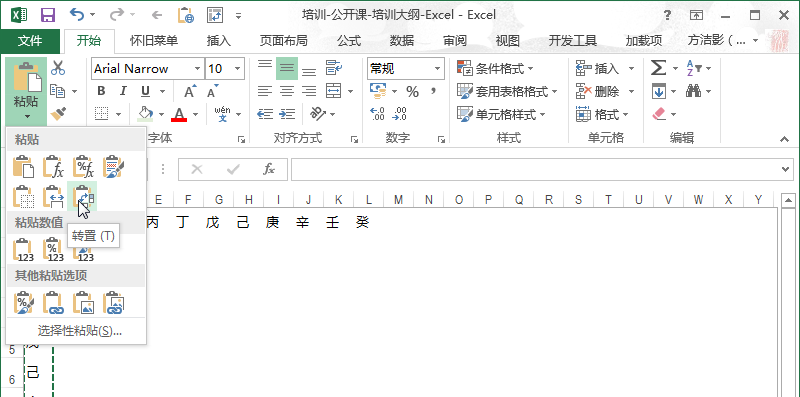Image resolution: width=800 pixels, height=397 pixels.
Task: Click the Clear eraser icon
Action: pos(659,114)
